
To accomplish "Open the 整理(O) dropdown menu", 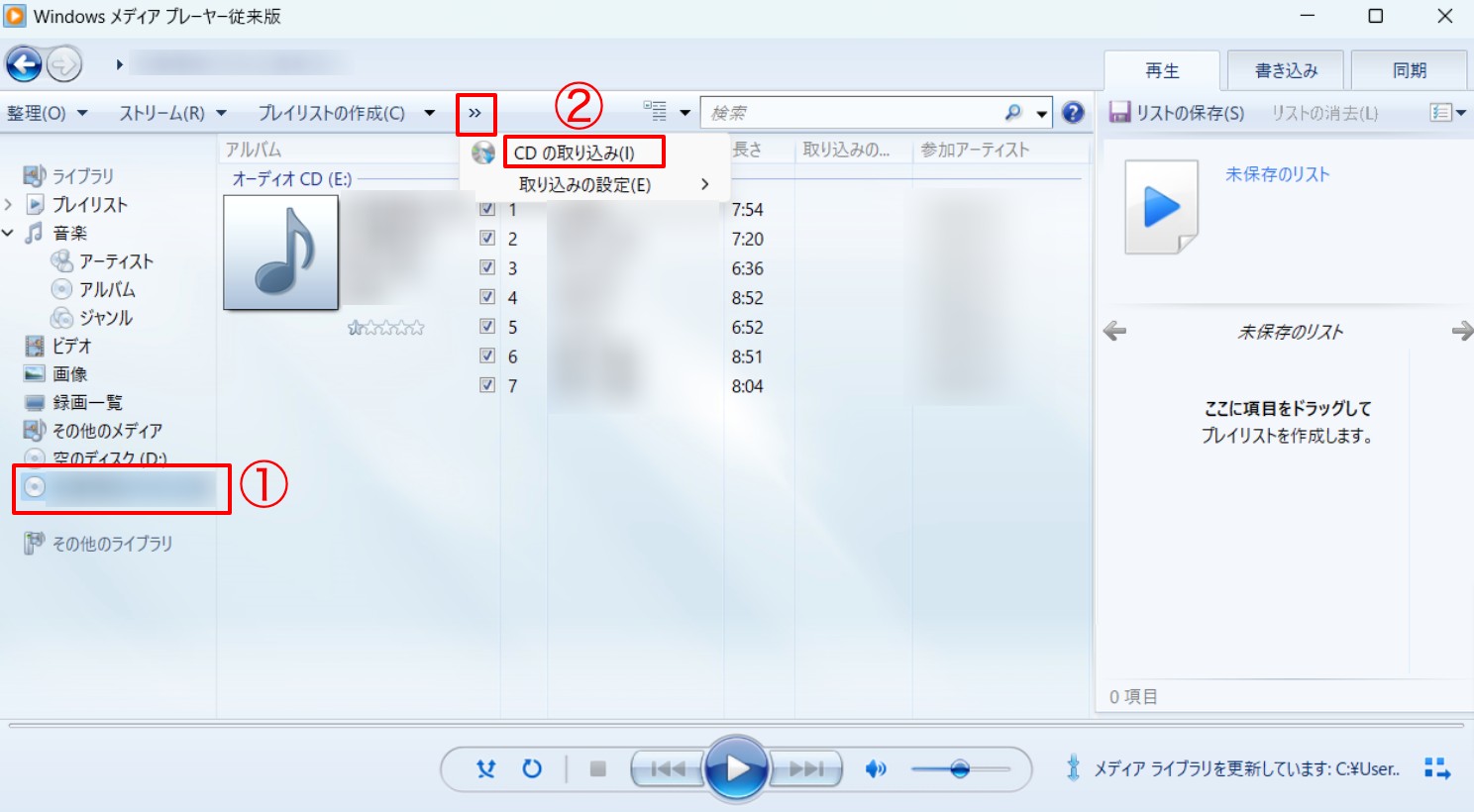I will point(48,113).
